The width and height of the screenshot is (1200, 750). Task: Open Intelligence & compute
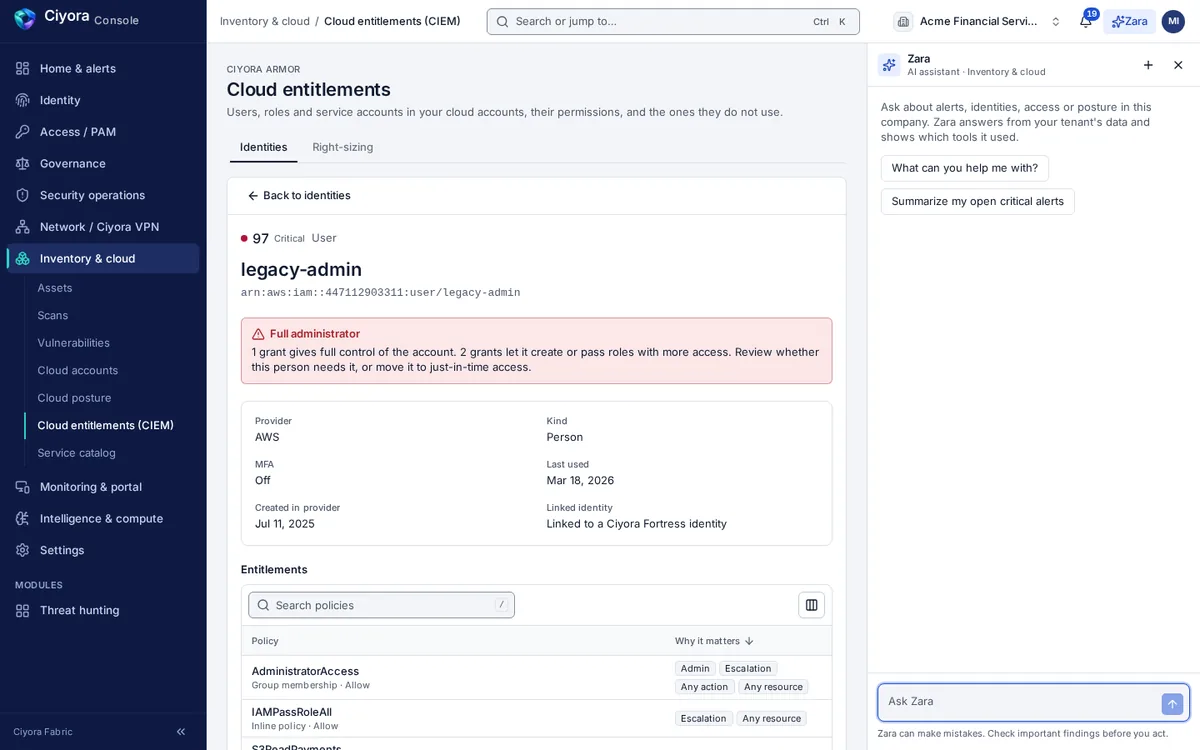103,518
